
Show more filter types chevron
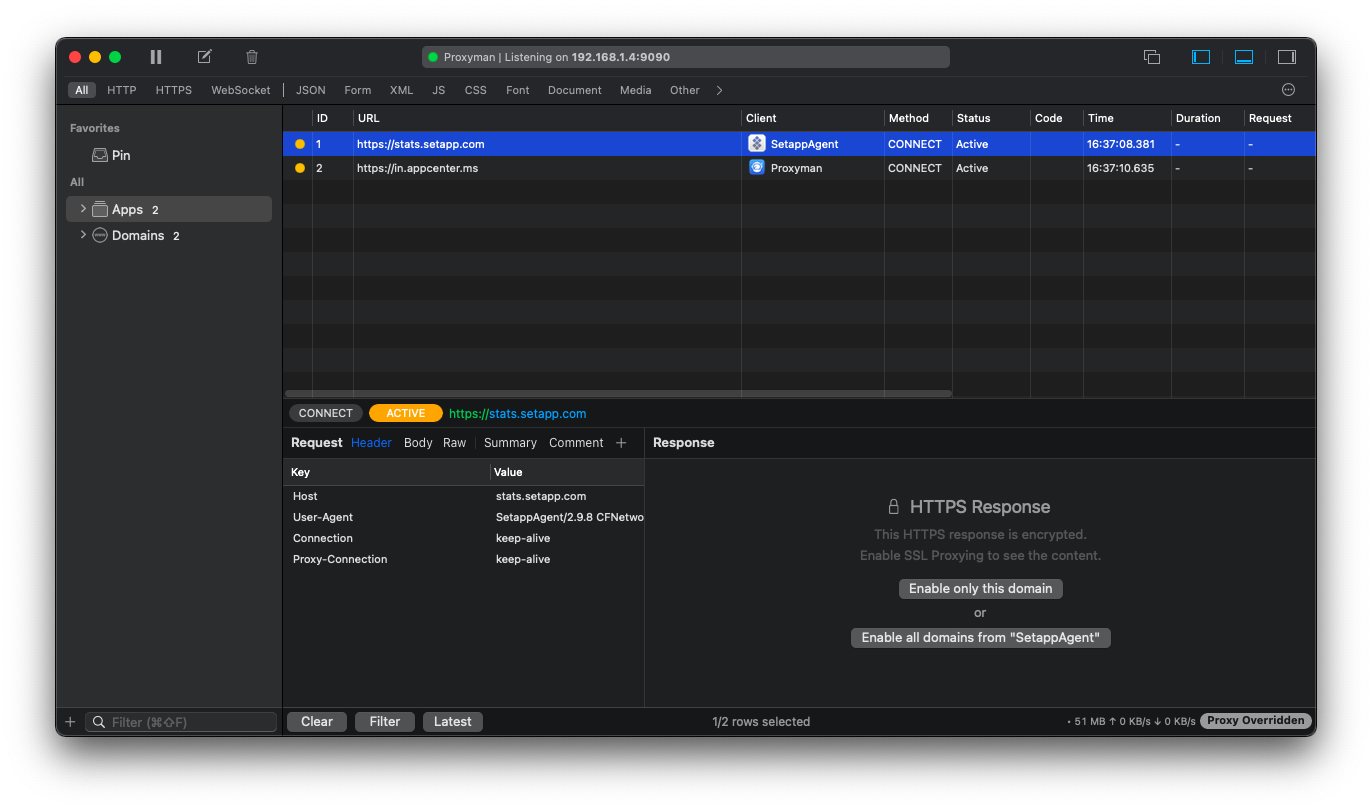(x=719, y=90)
